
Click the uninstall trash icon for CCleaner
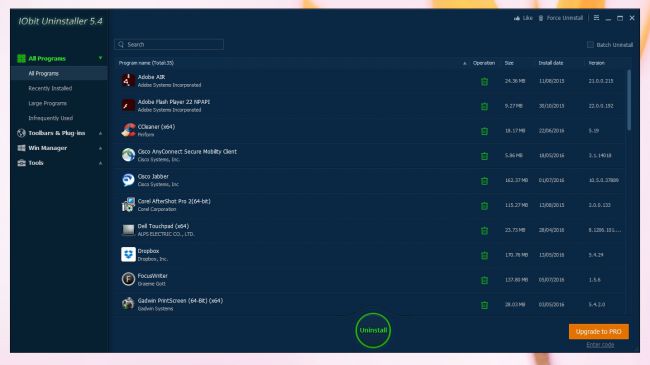484,131
